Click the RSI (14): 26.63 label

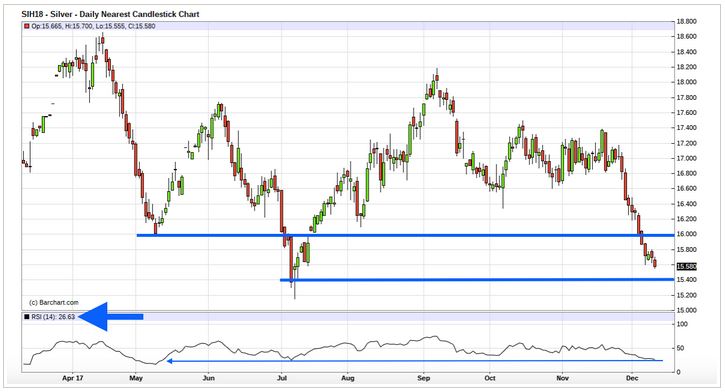[53, 317]
